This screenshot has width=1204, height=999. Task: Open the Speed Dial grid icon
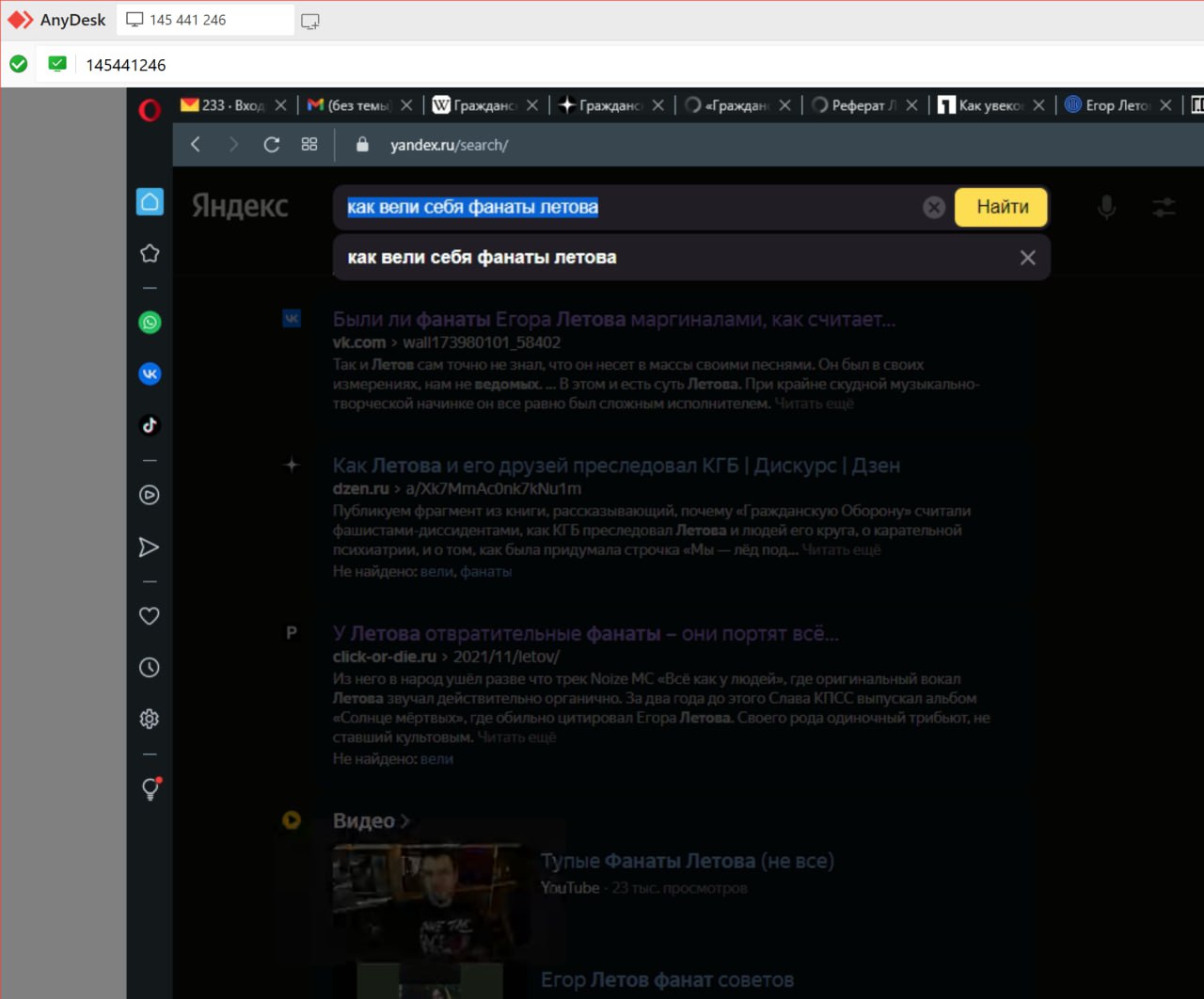click(309, 144)
